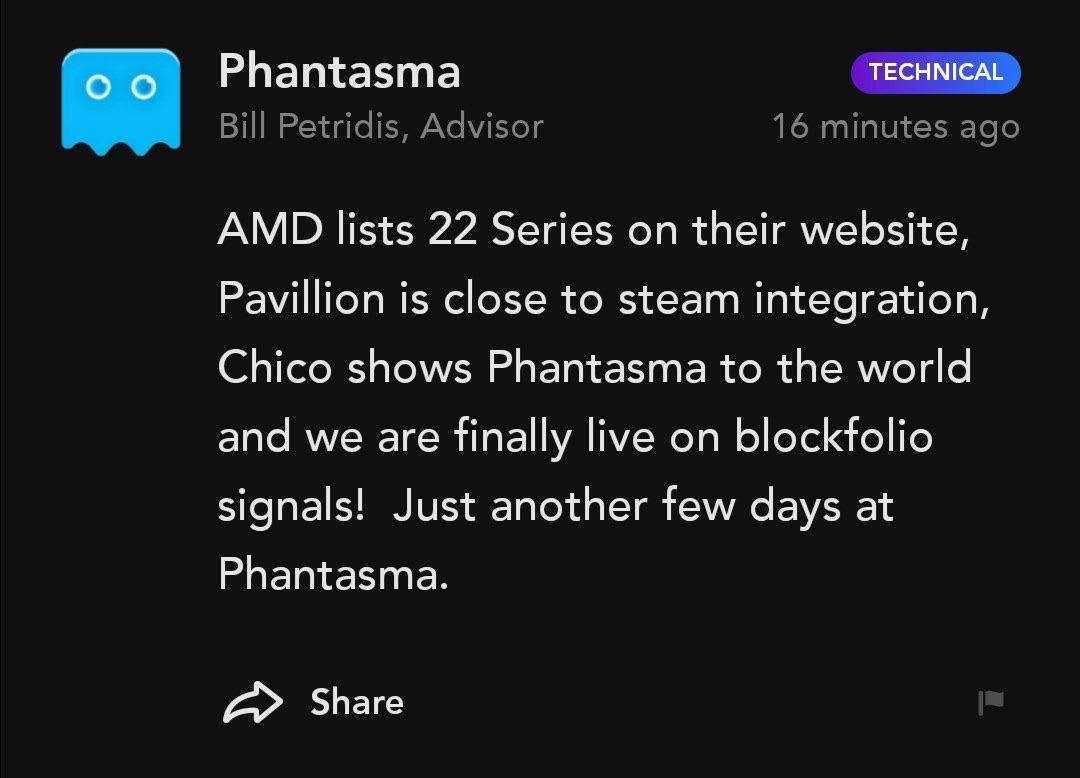The image size is (1080, 778).
Task: Open the Phantasma mascot thumbnail
Action: pyautogui.click(x=120, y=100)
